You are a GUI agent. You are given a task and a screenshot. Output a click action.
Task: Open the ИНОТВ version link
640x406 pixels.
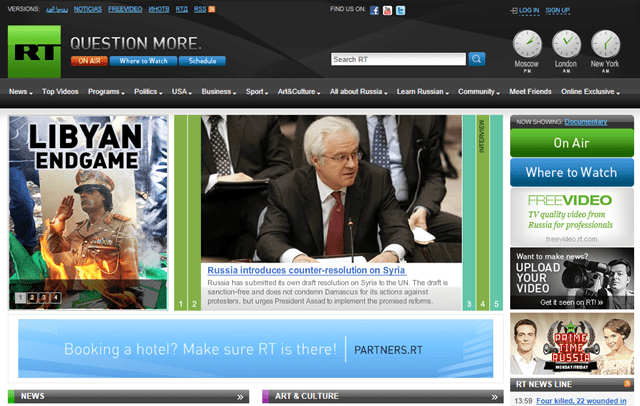pyautogui.click(x=159, y=9)
